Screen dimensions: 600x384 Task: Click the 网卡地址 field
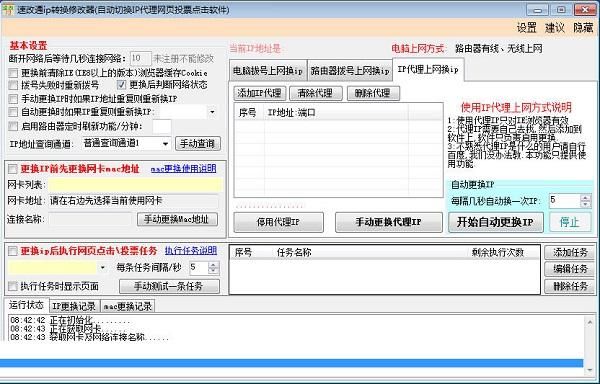tap(134, 201)
